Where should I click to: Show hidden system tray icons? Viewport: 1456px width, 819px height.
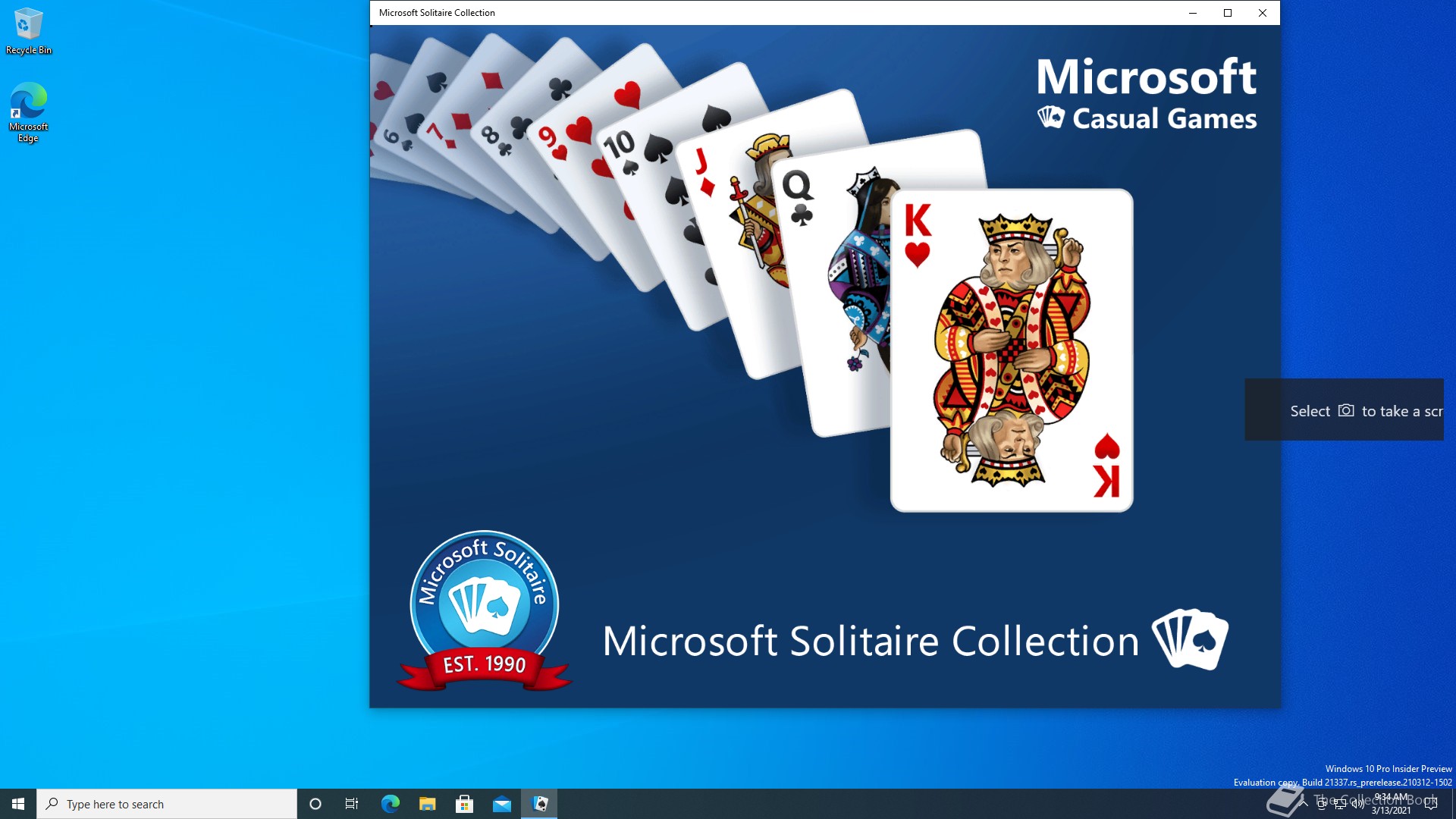(x=1304, y=804)
